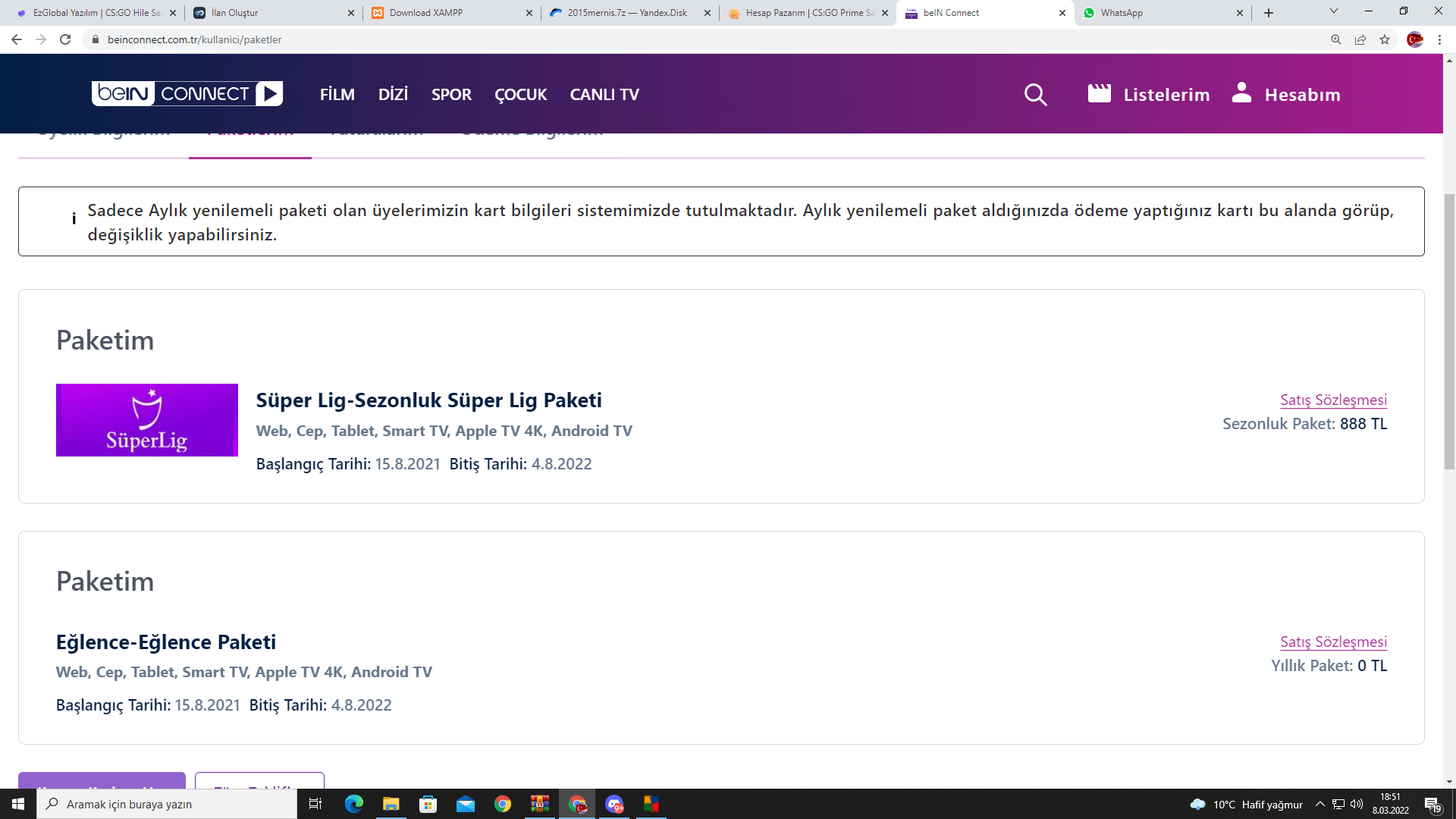The width and height of the screenshot is (1456, 819).
Task: Click the share page icon in address bar
Action: (1360, 39)
